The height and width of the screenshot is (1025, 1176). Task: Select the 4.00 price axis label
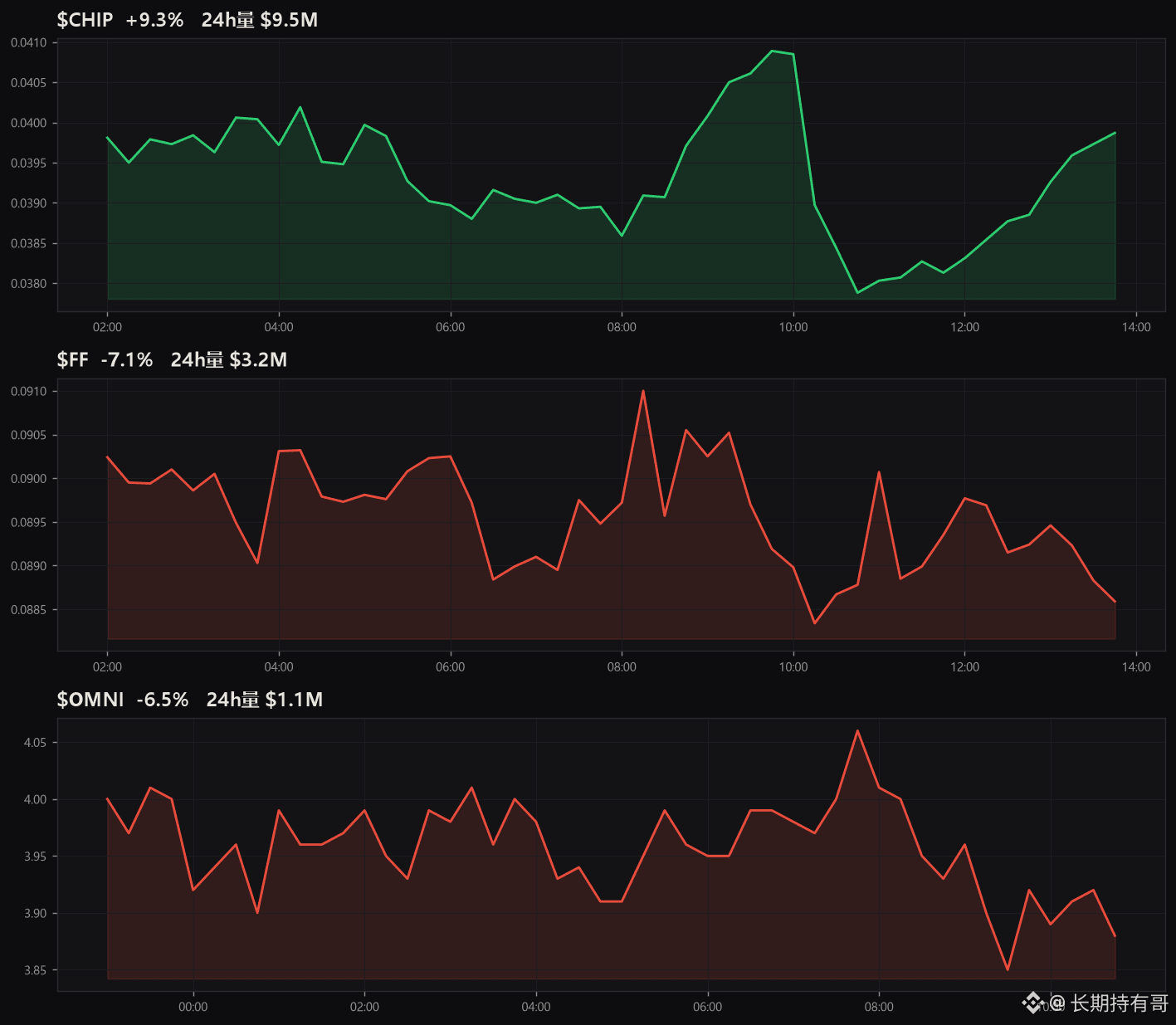[35, 800]
